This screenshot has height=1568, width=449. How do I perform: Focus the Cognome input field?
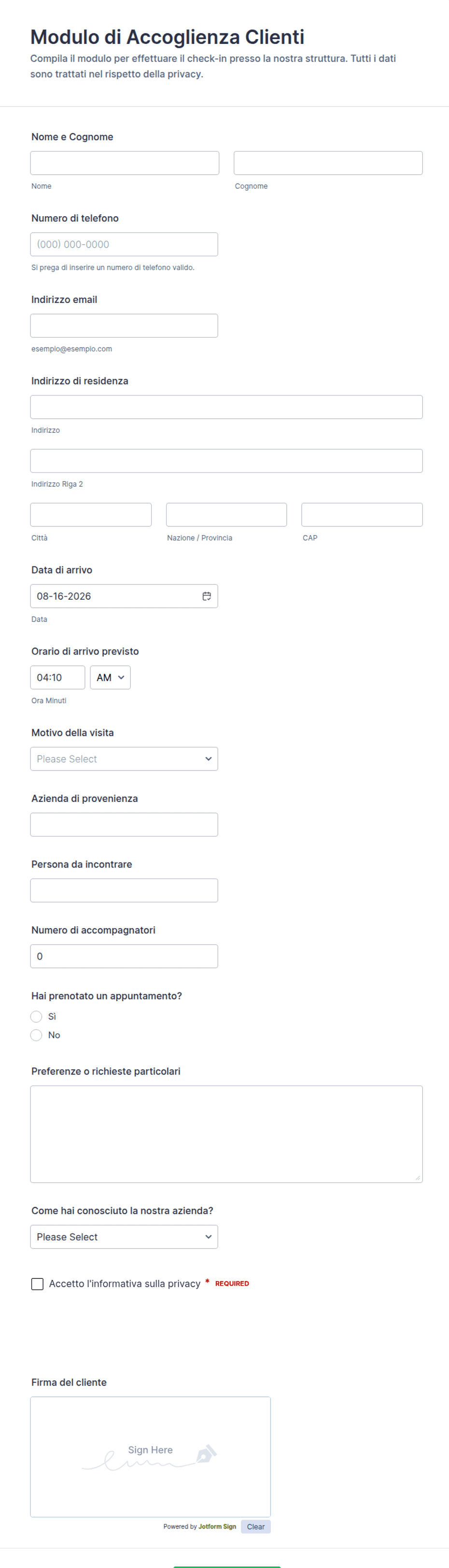click(328, 163)
